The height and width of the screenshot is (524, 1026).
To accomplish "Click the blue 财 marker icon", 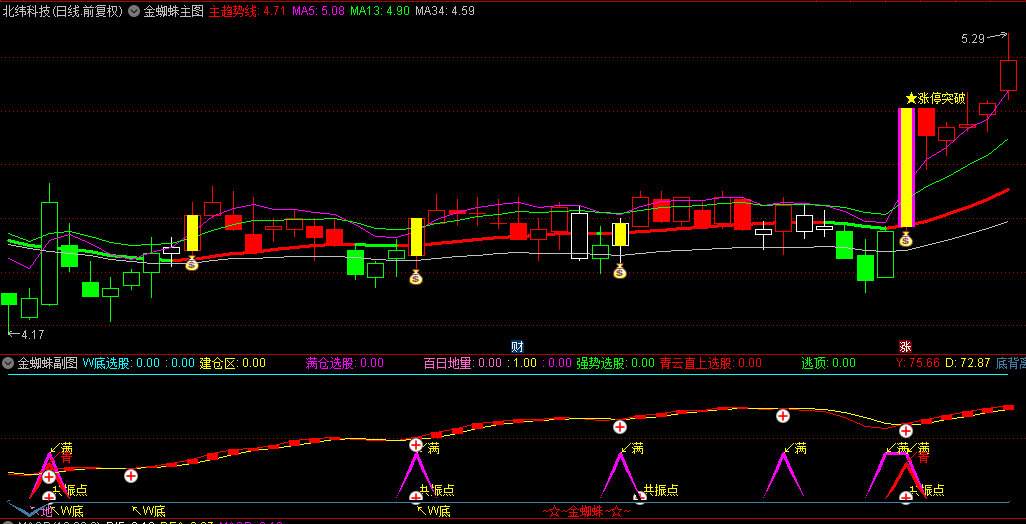I will [517, 347].
